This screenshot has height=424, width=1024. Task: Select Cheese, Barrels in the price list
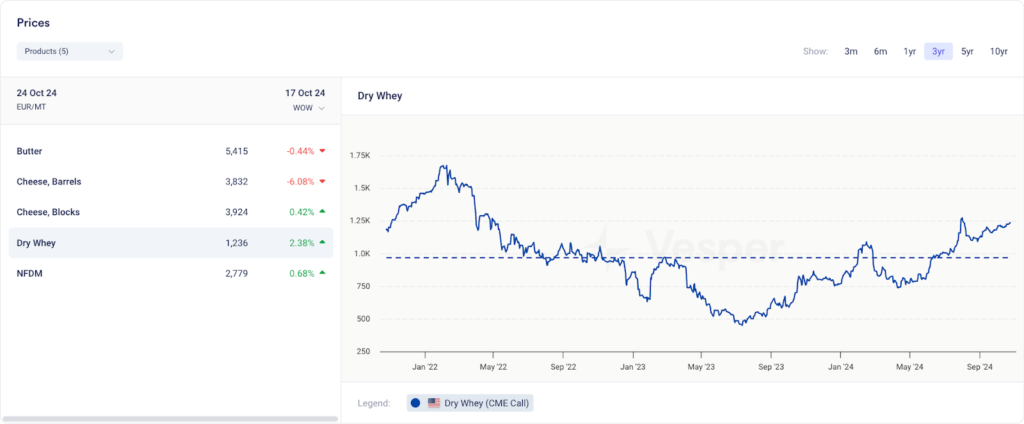(x=49, y=182)
